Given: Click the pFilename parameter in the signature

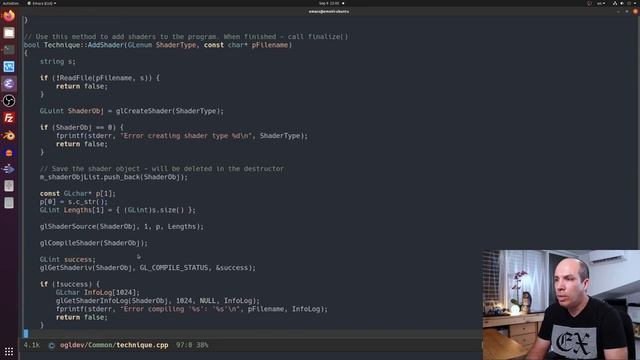Looking at the screenshot, I should point(270,45).
